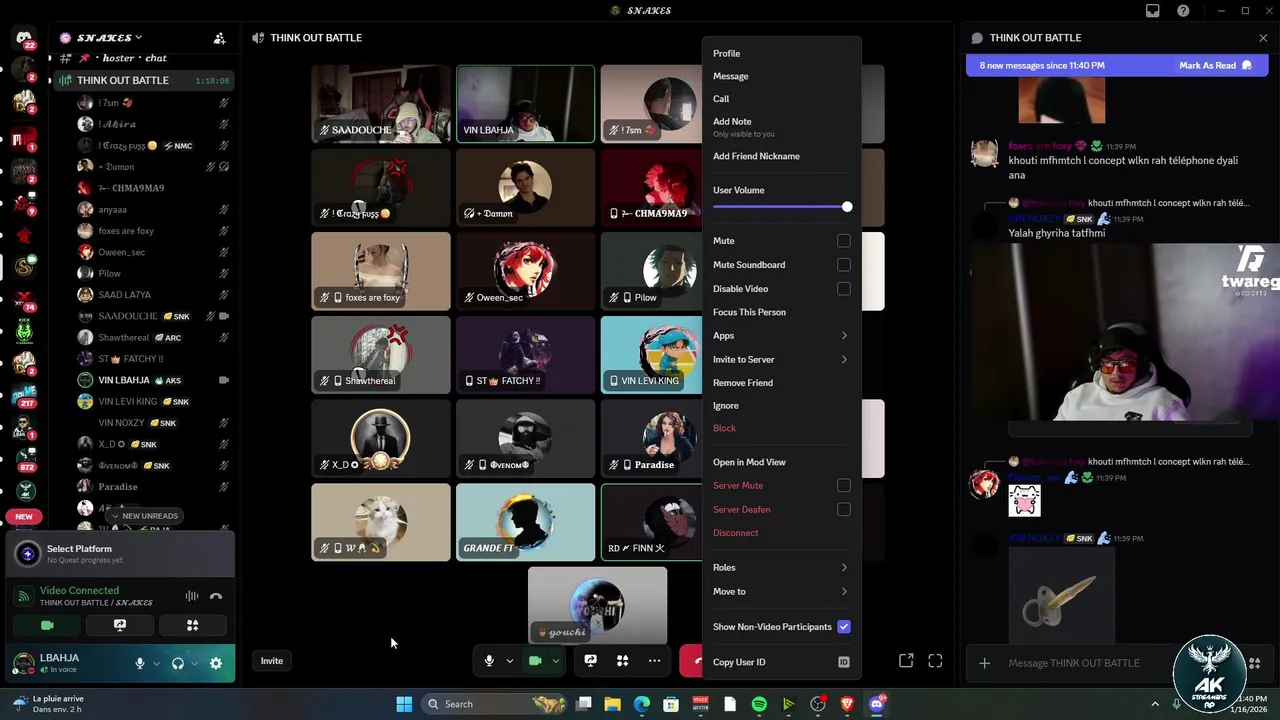1280x720 pixels.
Task: Toggle Server Deafen checkbox
Action: click(844, 510)
